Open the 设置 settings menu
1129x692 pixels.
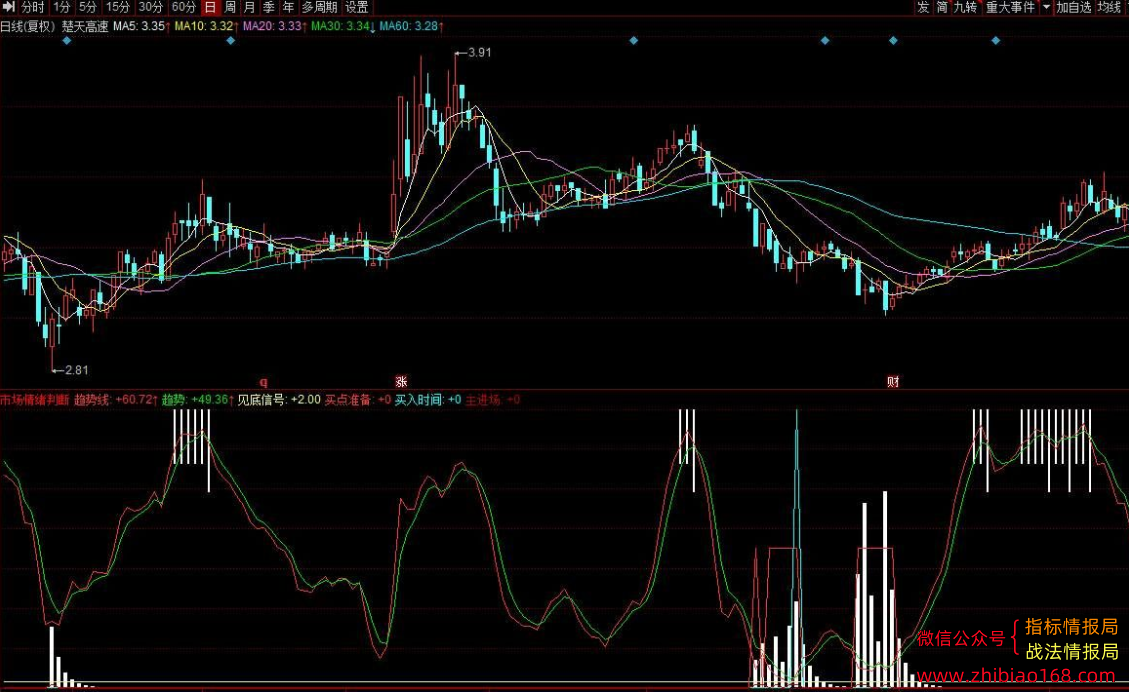pos(356,7)
